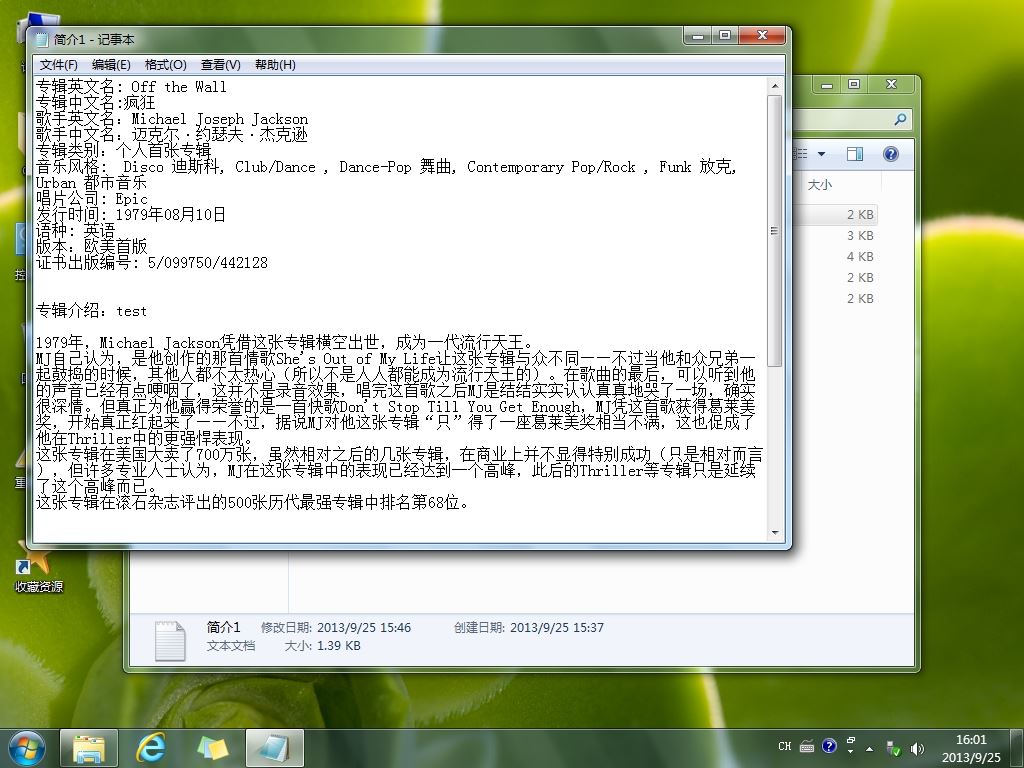Image resolution: width=1024 pixels, height=768 pixels.
Task: Click the network status tray icon
Action: (893, 748)
